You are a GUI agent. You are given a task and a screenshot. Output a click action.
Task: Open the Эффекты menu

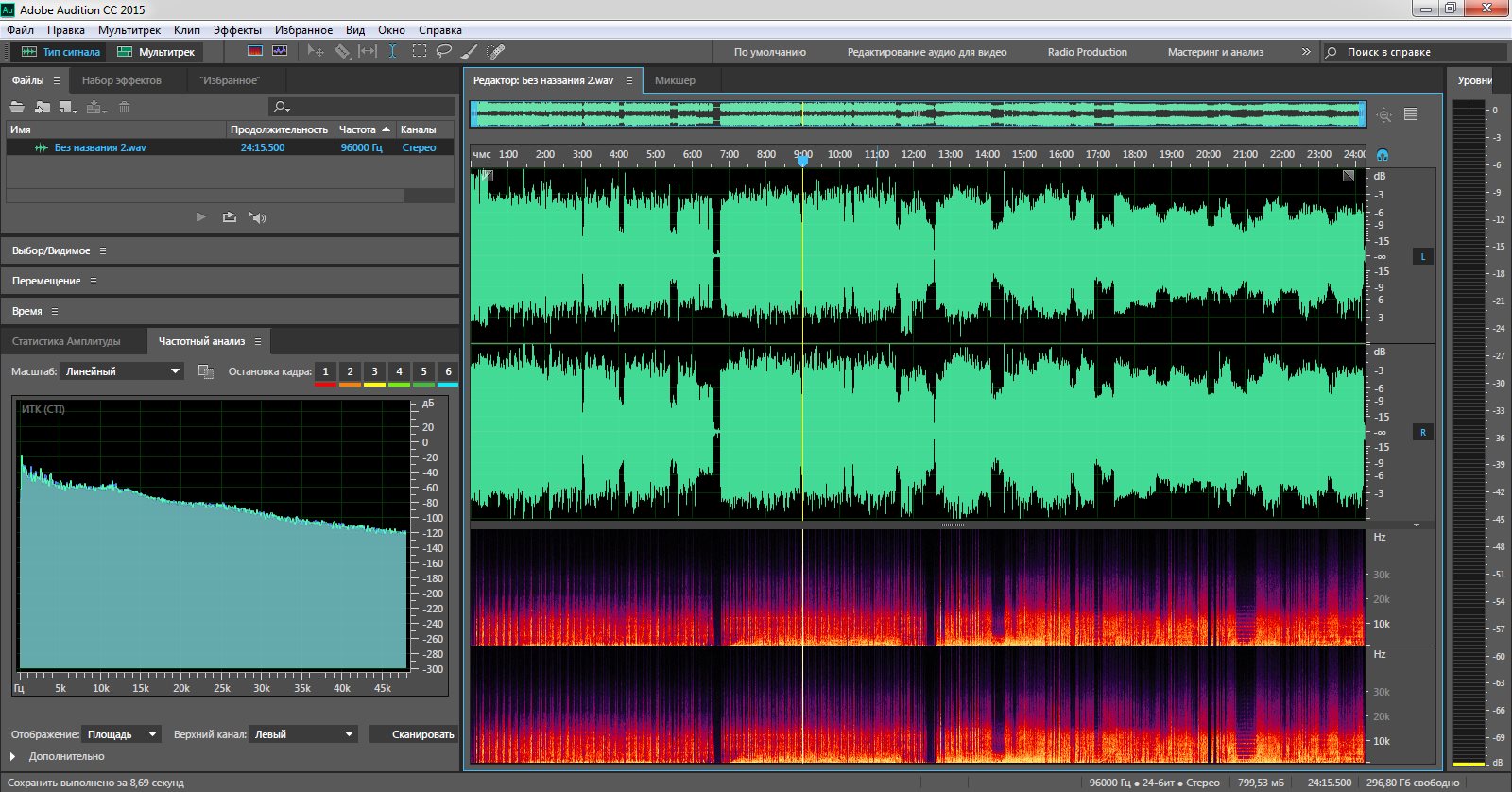(237, 30)
